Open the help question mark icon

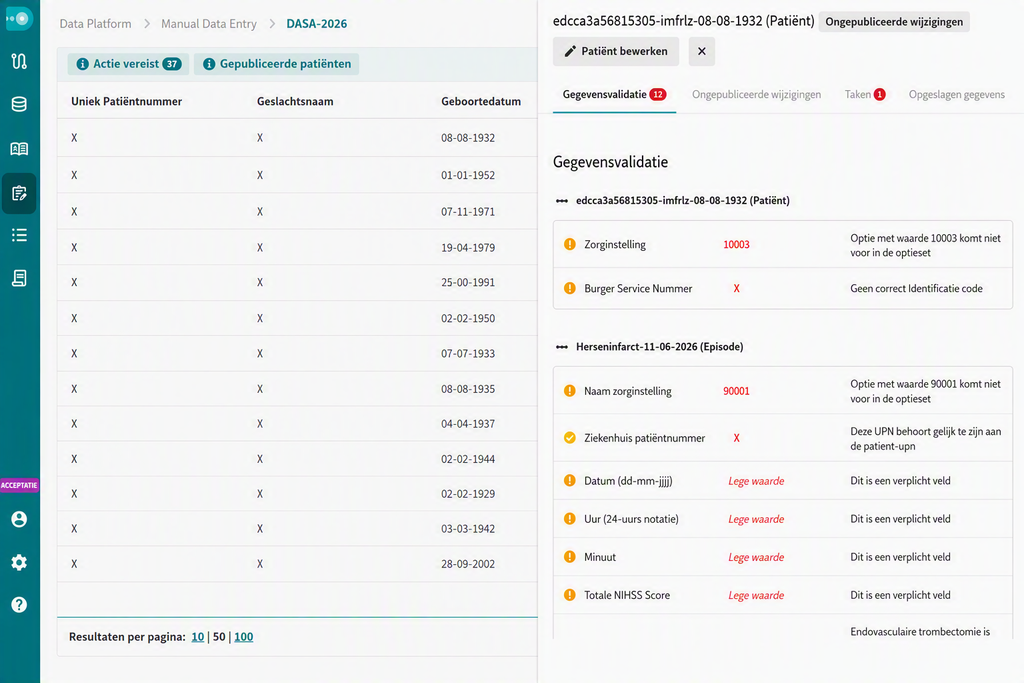[19, 605]
